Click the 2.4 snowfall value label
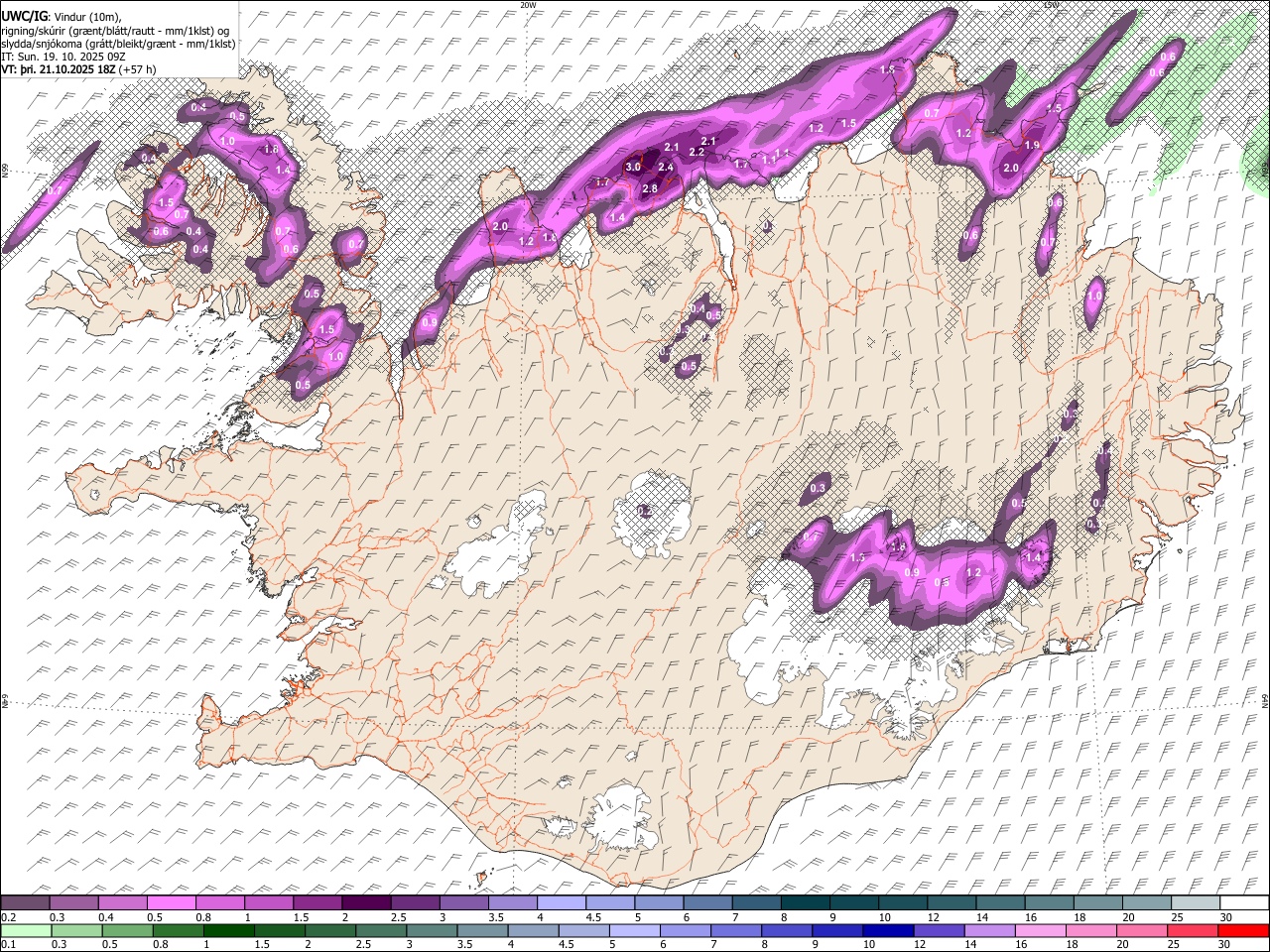This screenshot has width=1270, height=952. (666, 167)
